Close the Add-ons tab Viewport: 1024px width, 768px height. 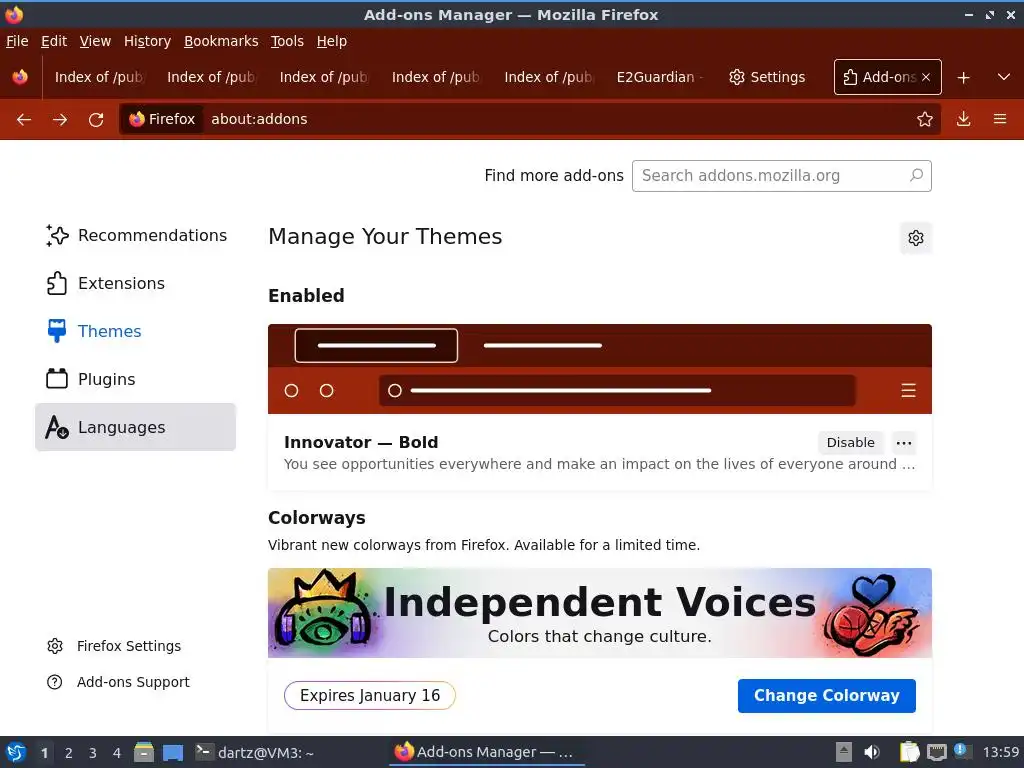926,77
